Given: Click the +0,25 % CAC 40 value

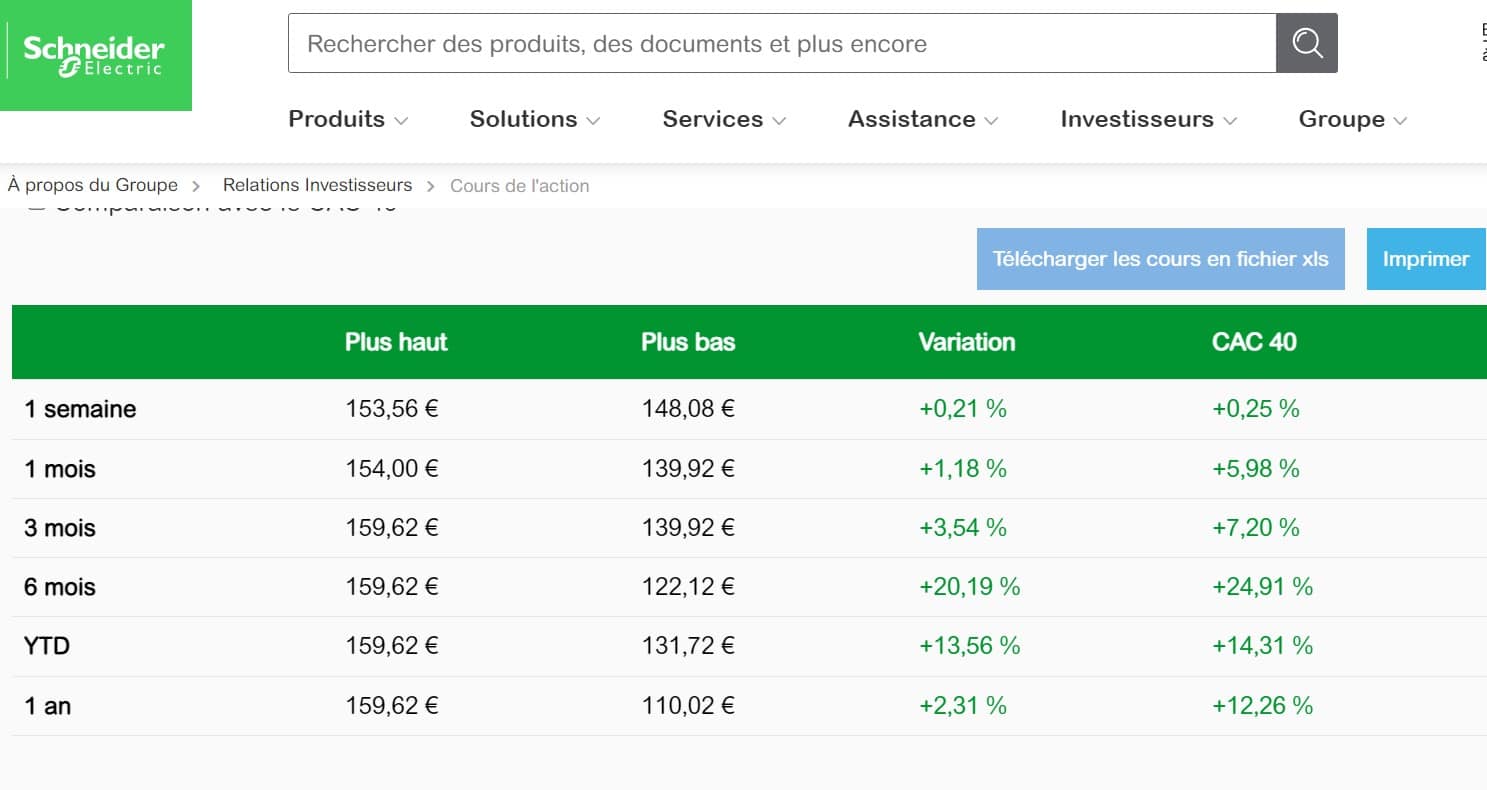Looking at the screenshot, I should point(1256,408).
